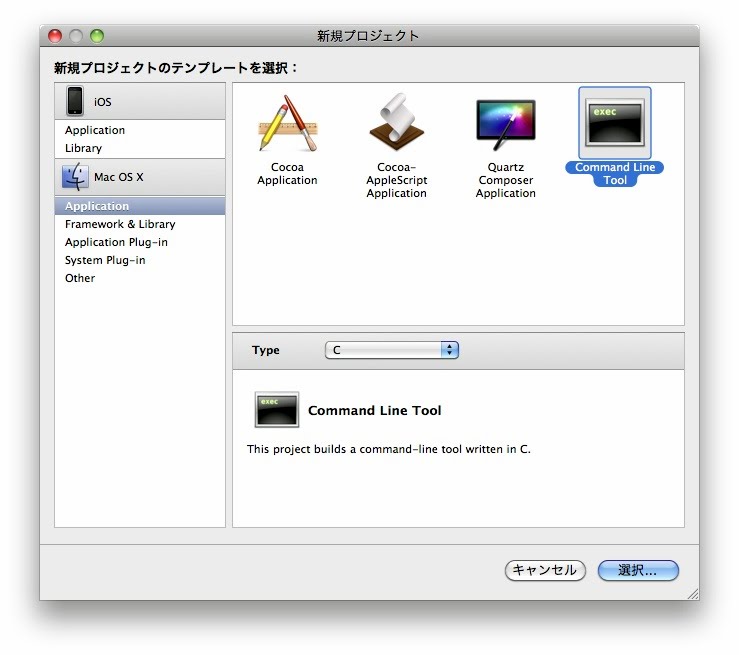Click the Finder icon beside Mac OS X
The image size is (739, 655).
[x=75, y=177]
